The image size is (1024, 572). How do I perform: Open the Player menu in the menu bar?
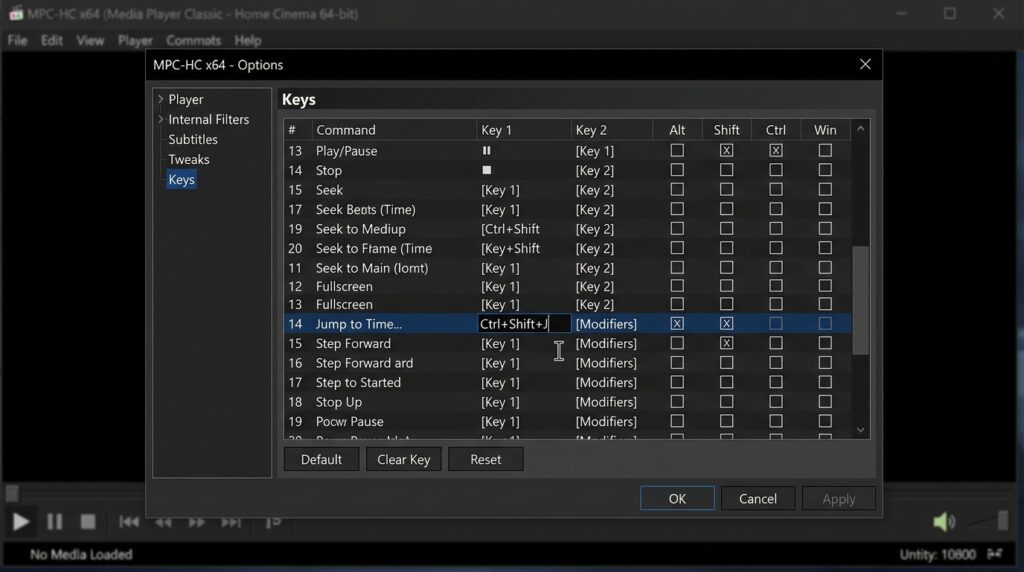coord(135,40)
